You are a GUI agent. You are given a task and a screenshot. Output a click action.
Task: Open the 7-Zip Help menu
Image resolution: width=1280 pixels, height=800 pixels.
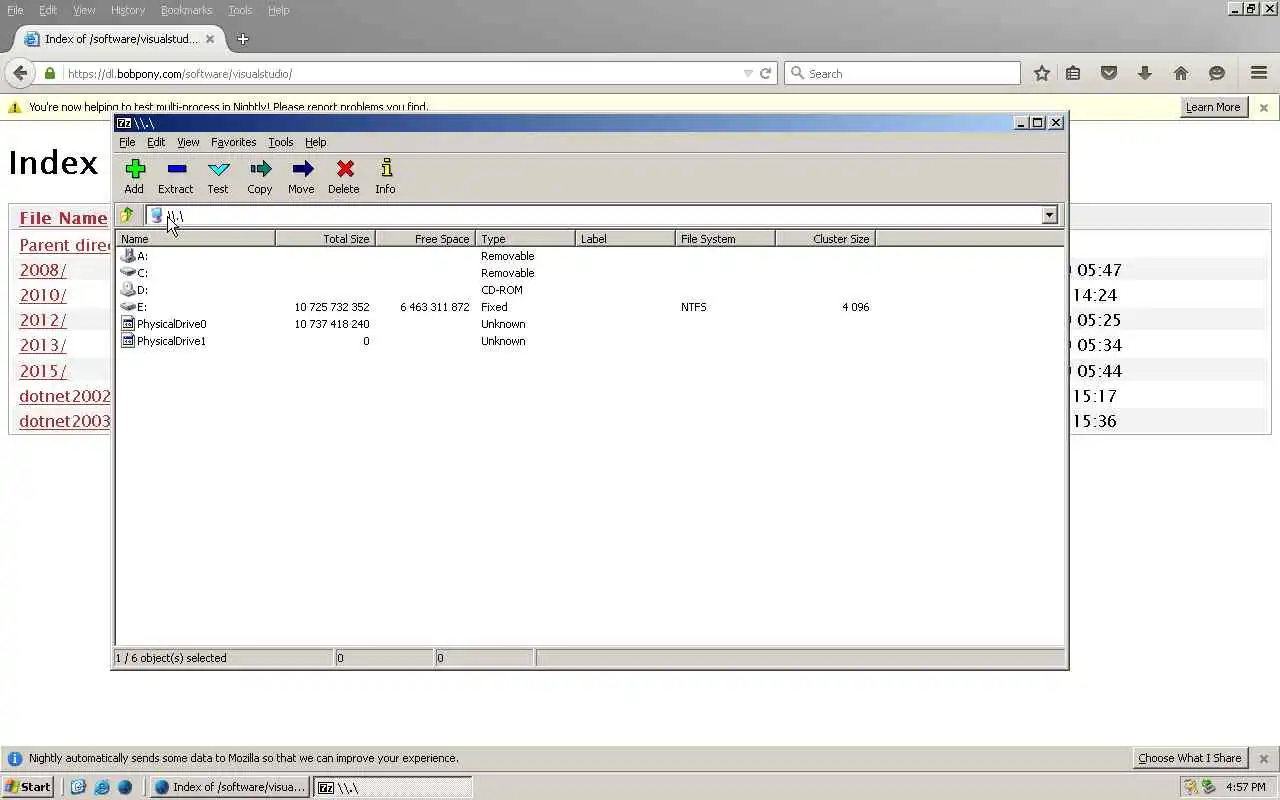coord(315,142)
